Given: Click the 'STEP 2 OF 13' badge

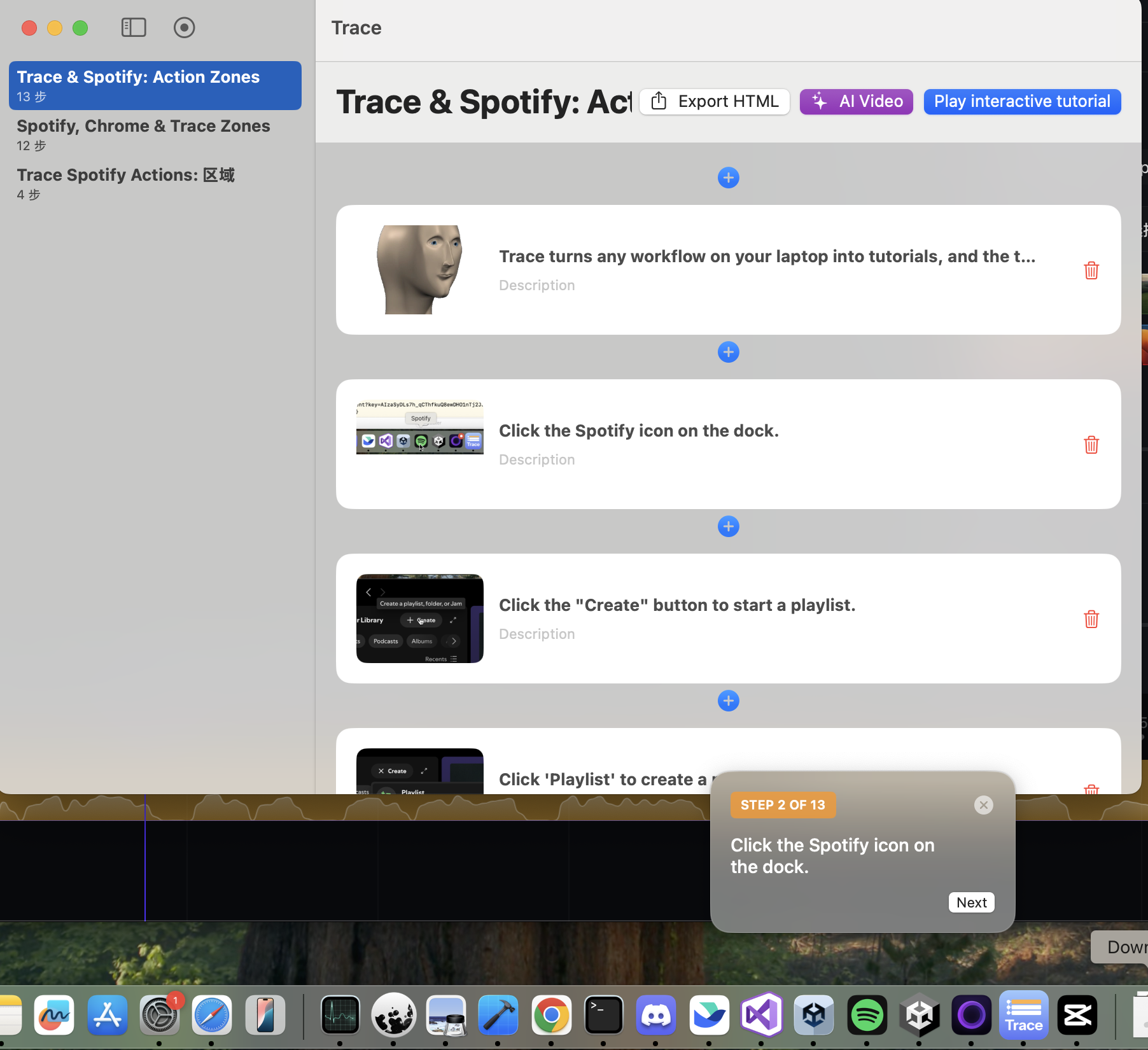Looking at the screenshot, I should [x=783, y=805].
